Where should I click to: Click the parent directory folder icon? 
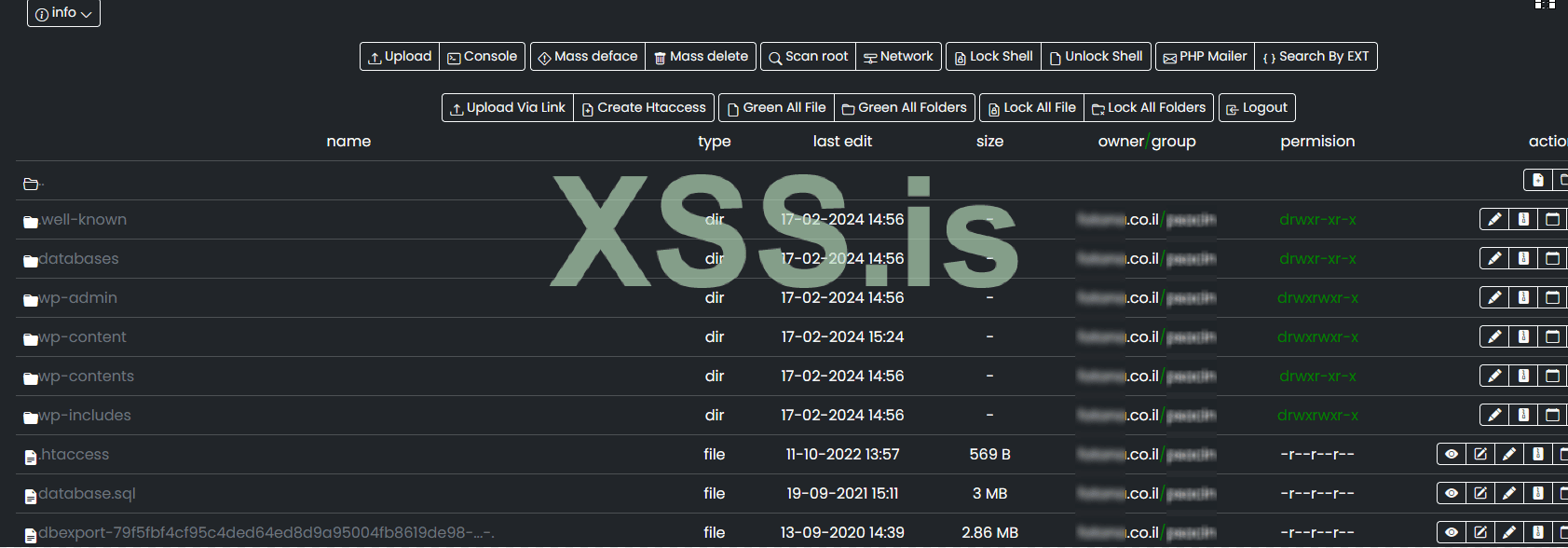32,185
